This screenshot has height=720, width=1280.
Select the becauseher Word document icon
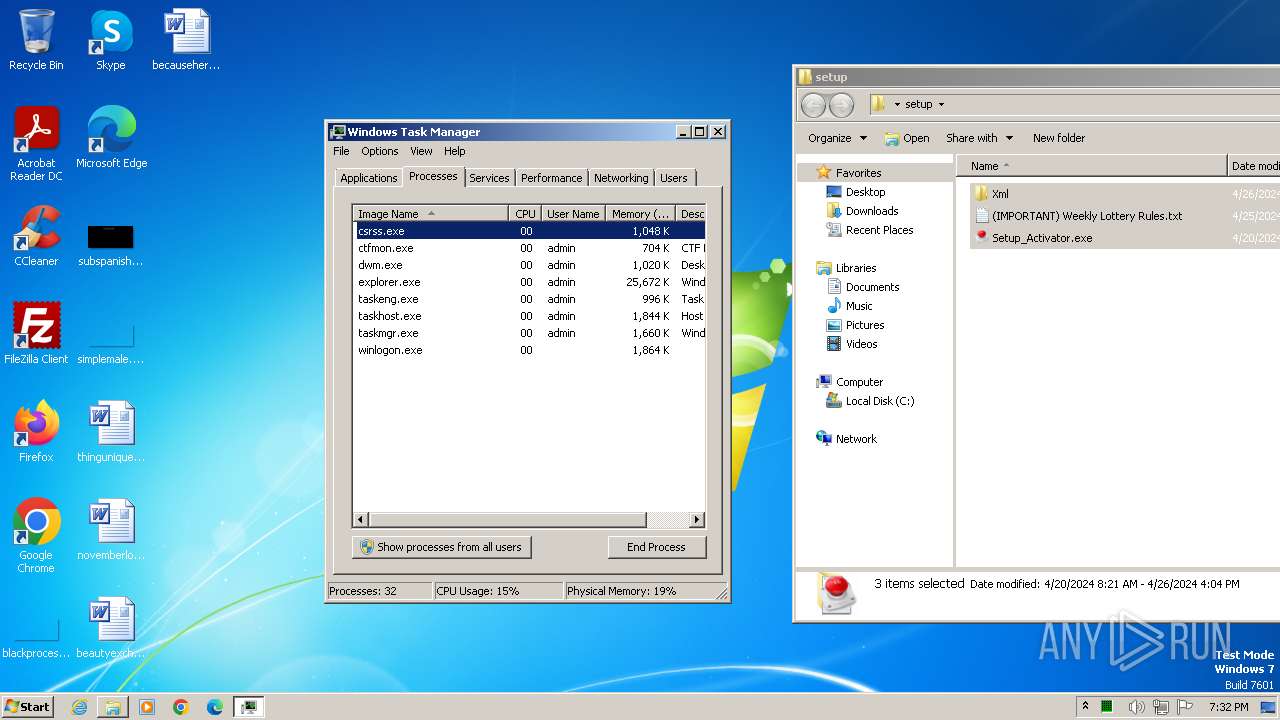click(186, 40)
